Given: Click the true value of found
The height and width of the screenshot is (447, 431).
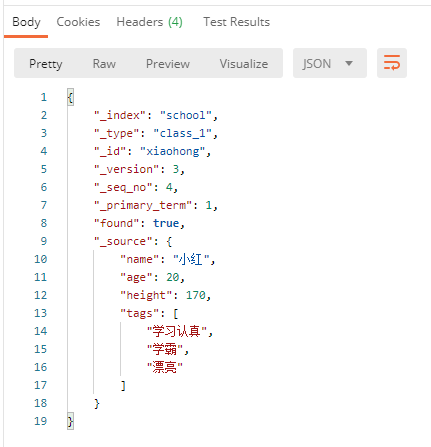Looking at the screenshot, I should (x=166, y=223).
